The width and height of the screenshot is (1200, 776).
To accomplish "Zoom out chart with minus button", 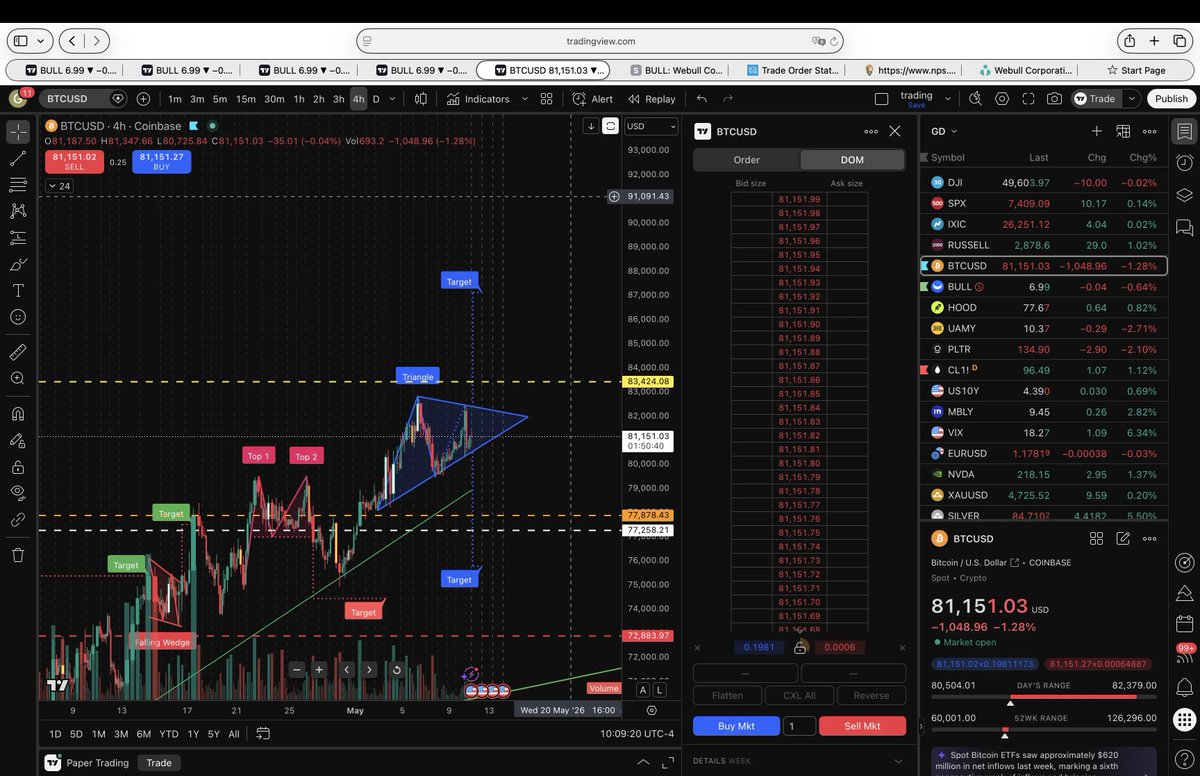I will pos(297,670).
